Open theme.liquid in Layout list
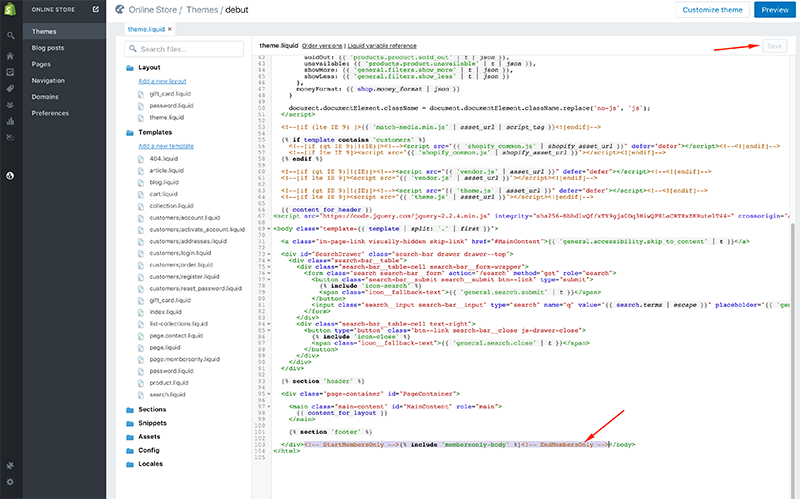 point(167,117)
